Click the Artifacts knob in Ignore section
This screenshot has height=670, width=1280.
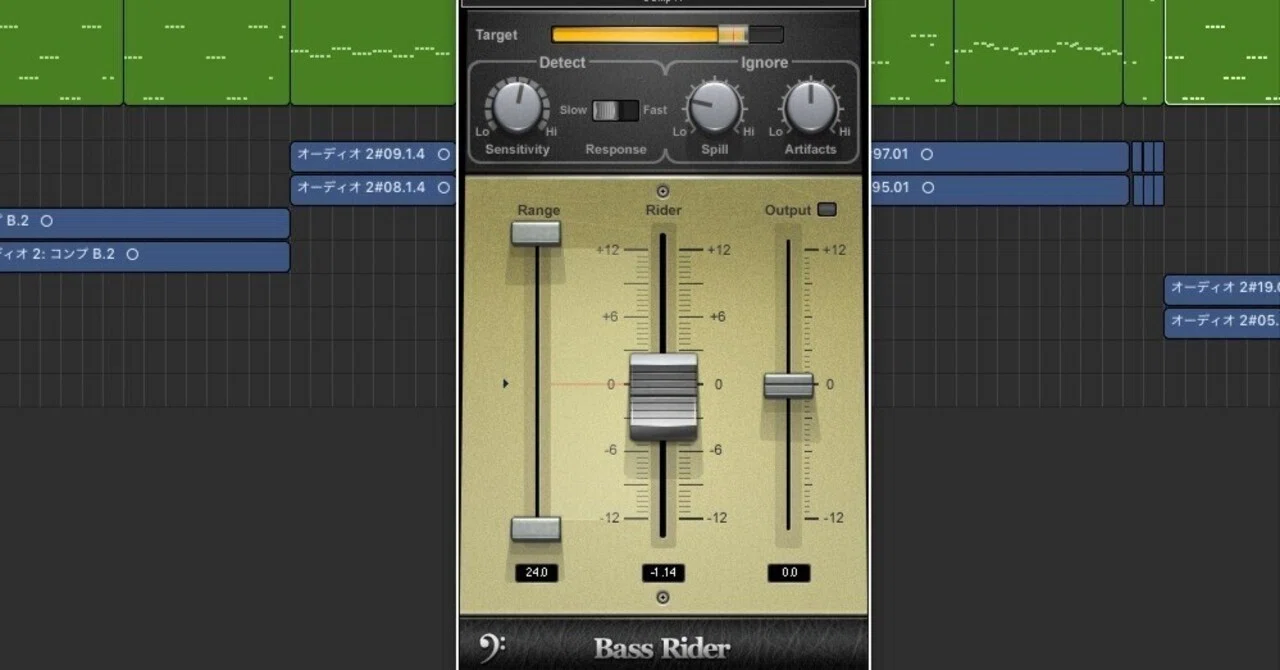click(810, 108)
